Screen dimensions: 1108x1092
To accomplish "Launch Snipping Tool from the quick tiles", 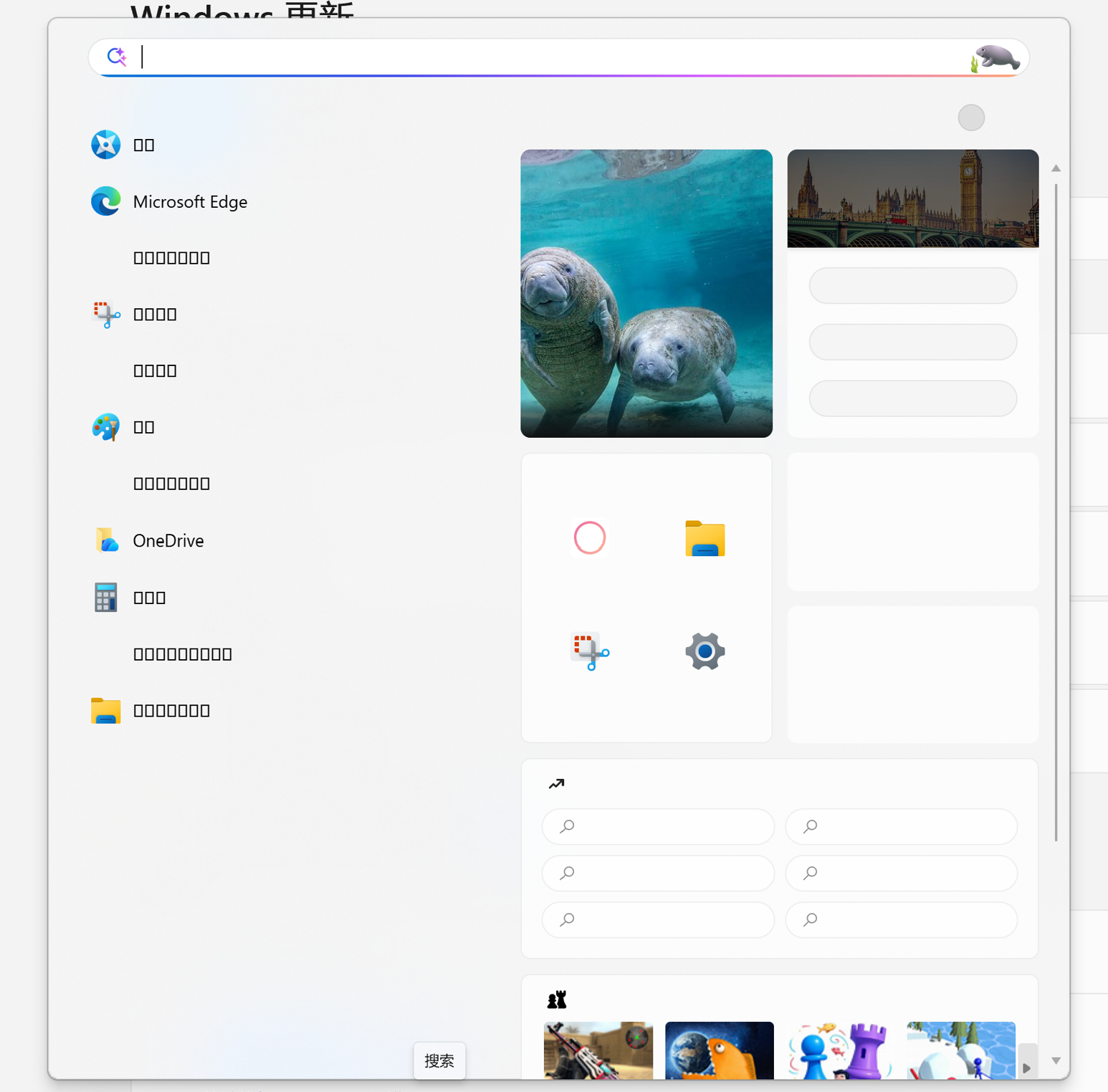I will (x=590, y=651).
